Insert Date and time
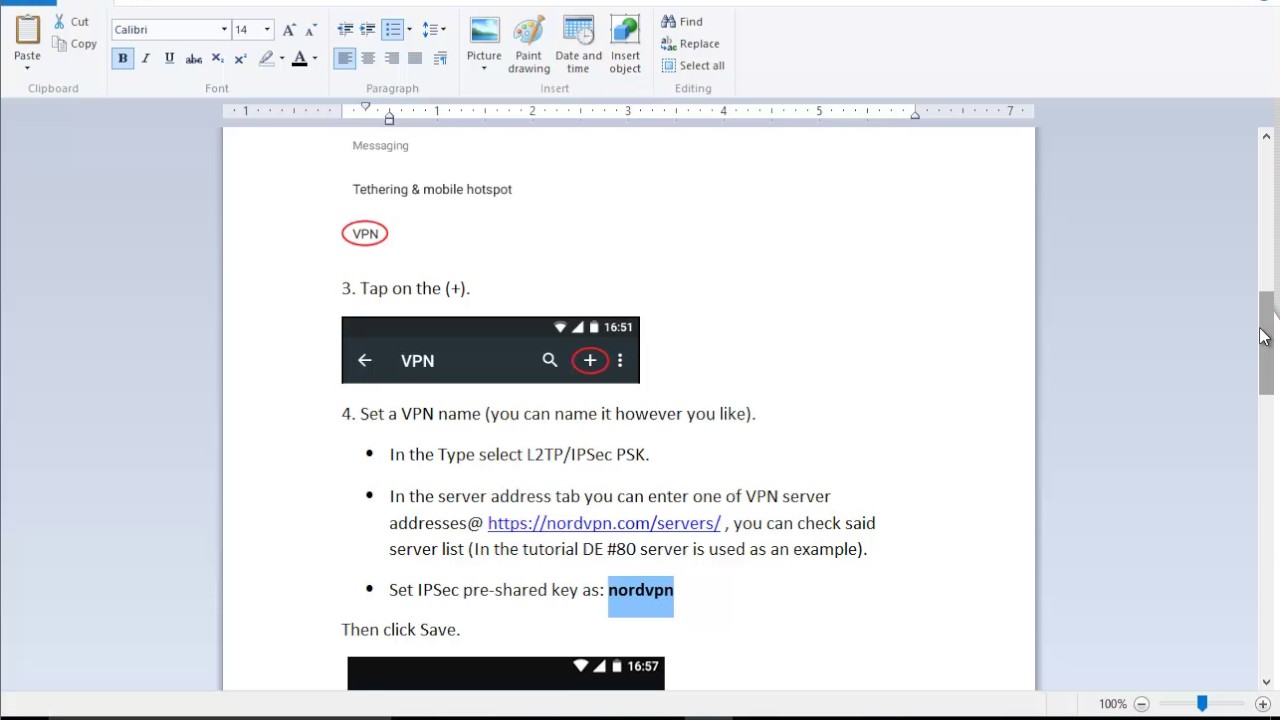 click(578, 44)
